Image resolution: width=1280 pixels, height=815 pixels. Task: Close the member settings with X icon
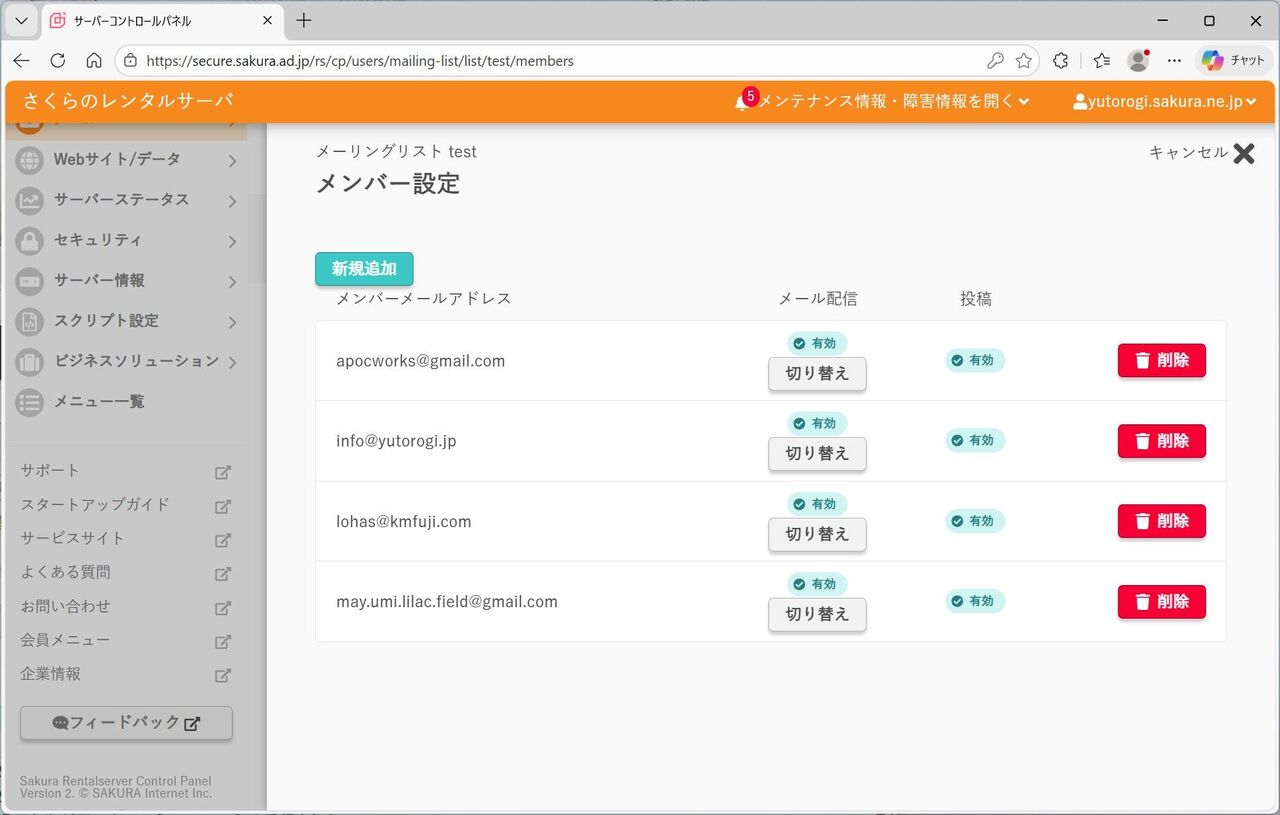tap(1243, 153)
